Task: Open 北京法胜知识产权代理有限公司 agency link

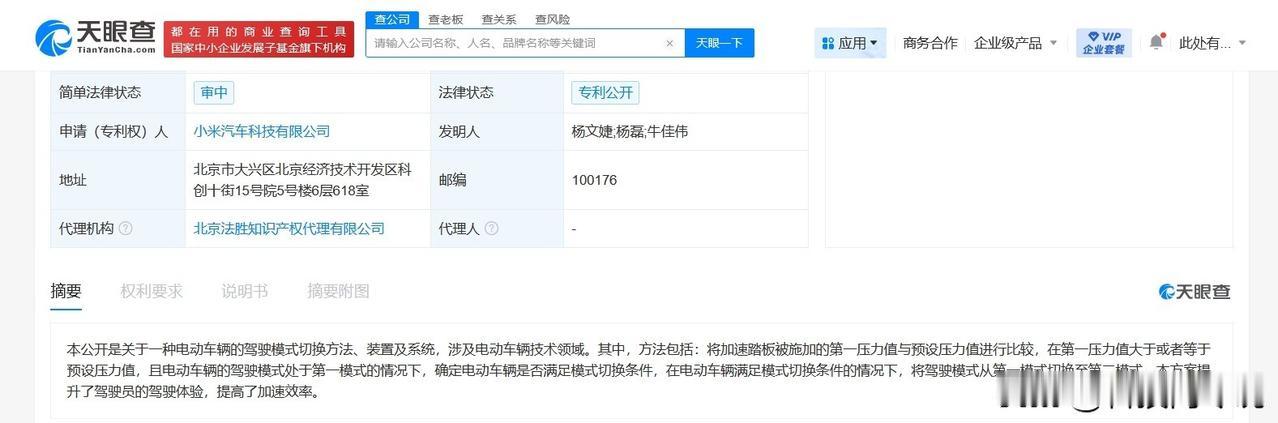Action: (289, 228)
